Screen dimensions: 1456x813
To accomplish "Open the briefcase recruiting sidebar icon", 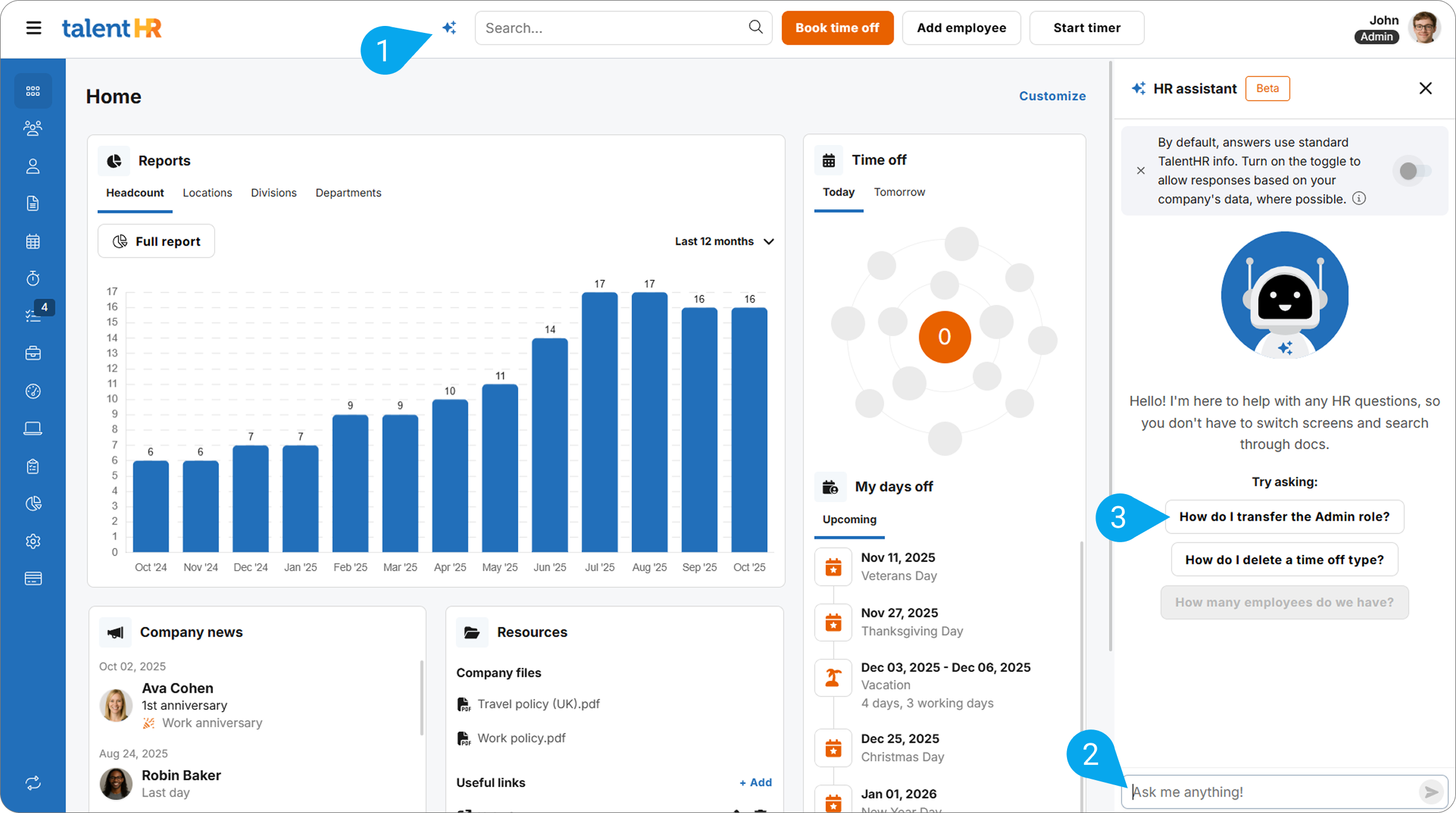I will coord(33,353).
